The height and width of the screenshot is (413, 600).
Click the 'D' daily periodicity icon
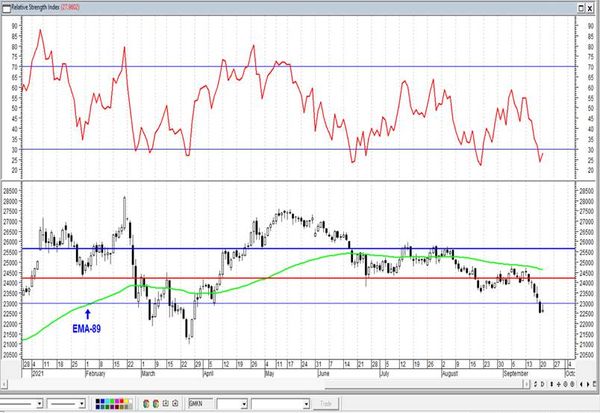click(542, 384)
